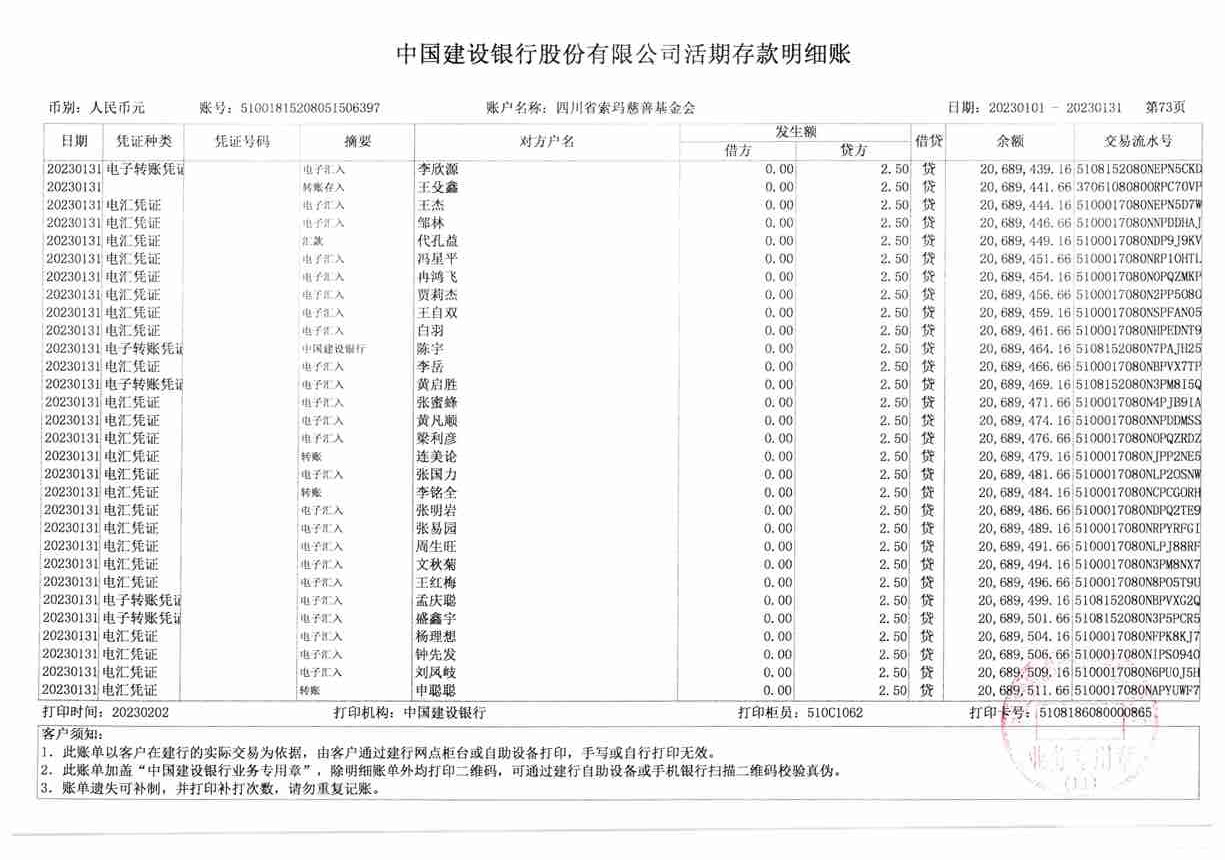
Task: Click 打印机构: 中国建设银行 in footer
Action: coord(409,713)
